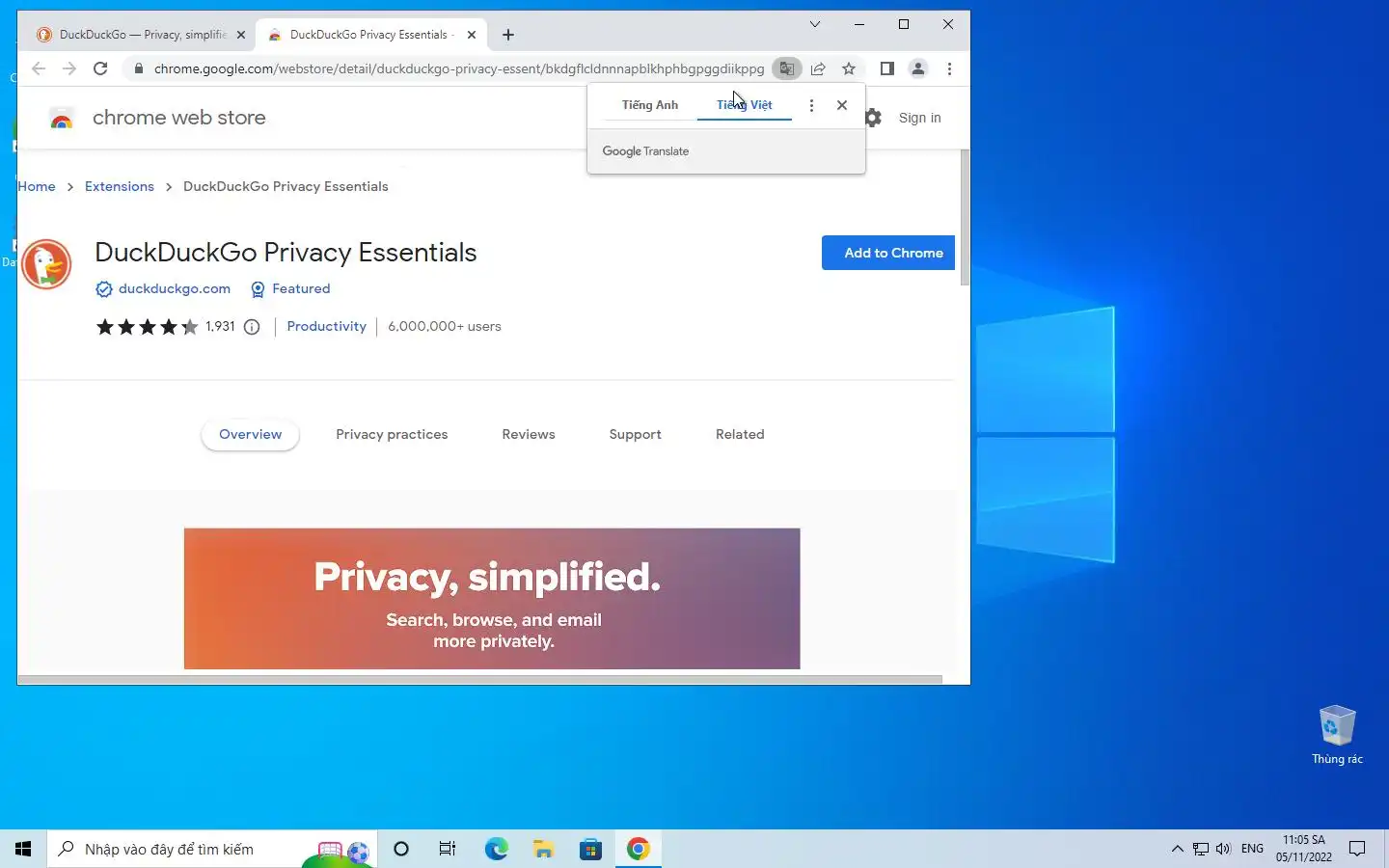Image resolution: width=1389 pixels, height=868 pixels.
Task: Click the volume speaker icon
Action: tap(1223, 849)
